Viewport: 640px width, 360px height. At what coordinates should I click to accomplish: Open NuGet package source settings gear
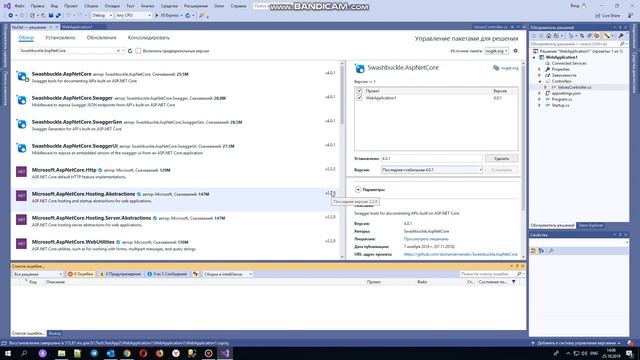coord(516,51)
